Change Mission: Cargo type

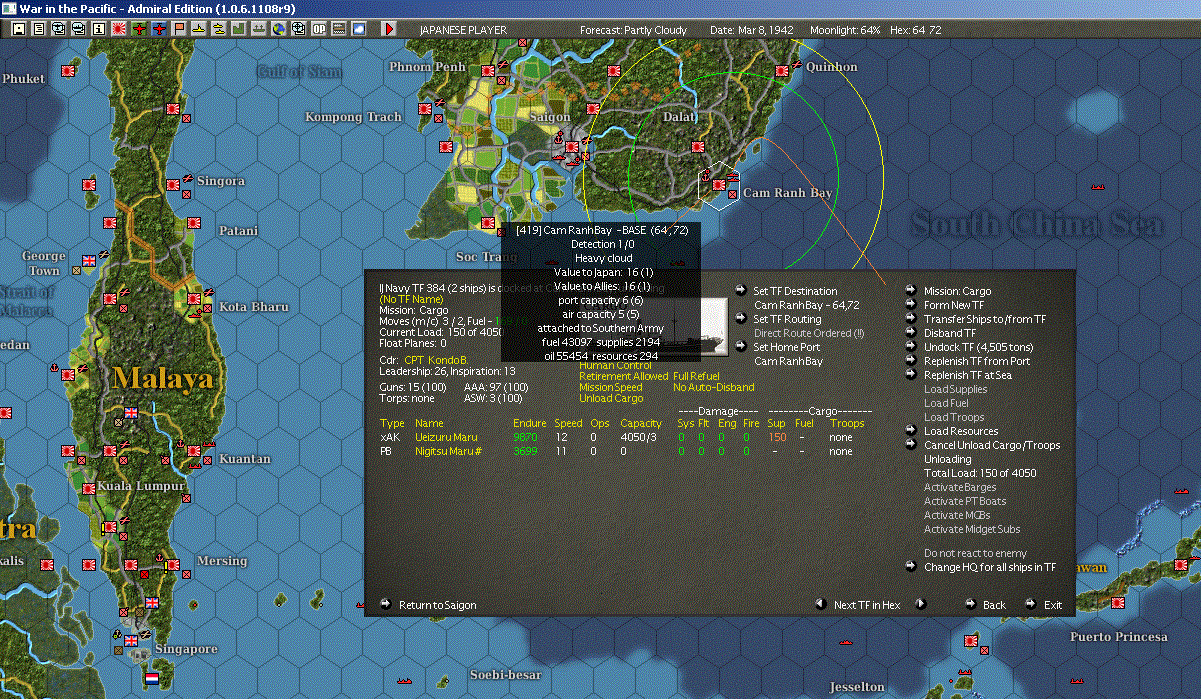click(x=957, y=291)
